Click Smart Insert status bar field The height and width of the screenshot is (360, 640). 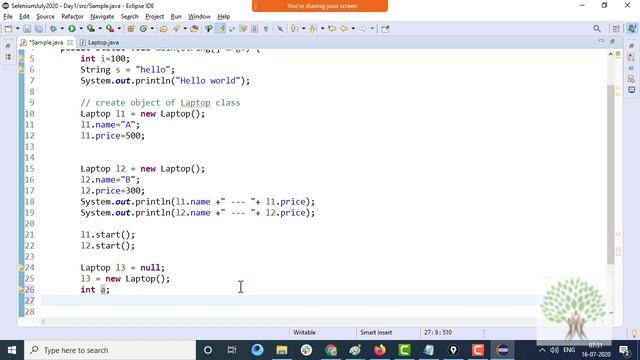(376, 332)
